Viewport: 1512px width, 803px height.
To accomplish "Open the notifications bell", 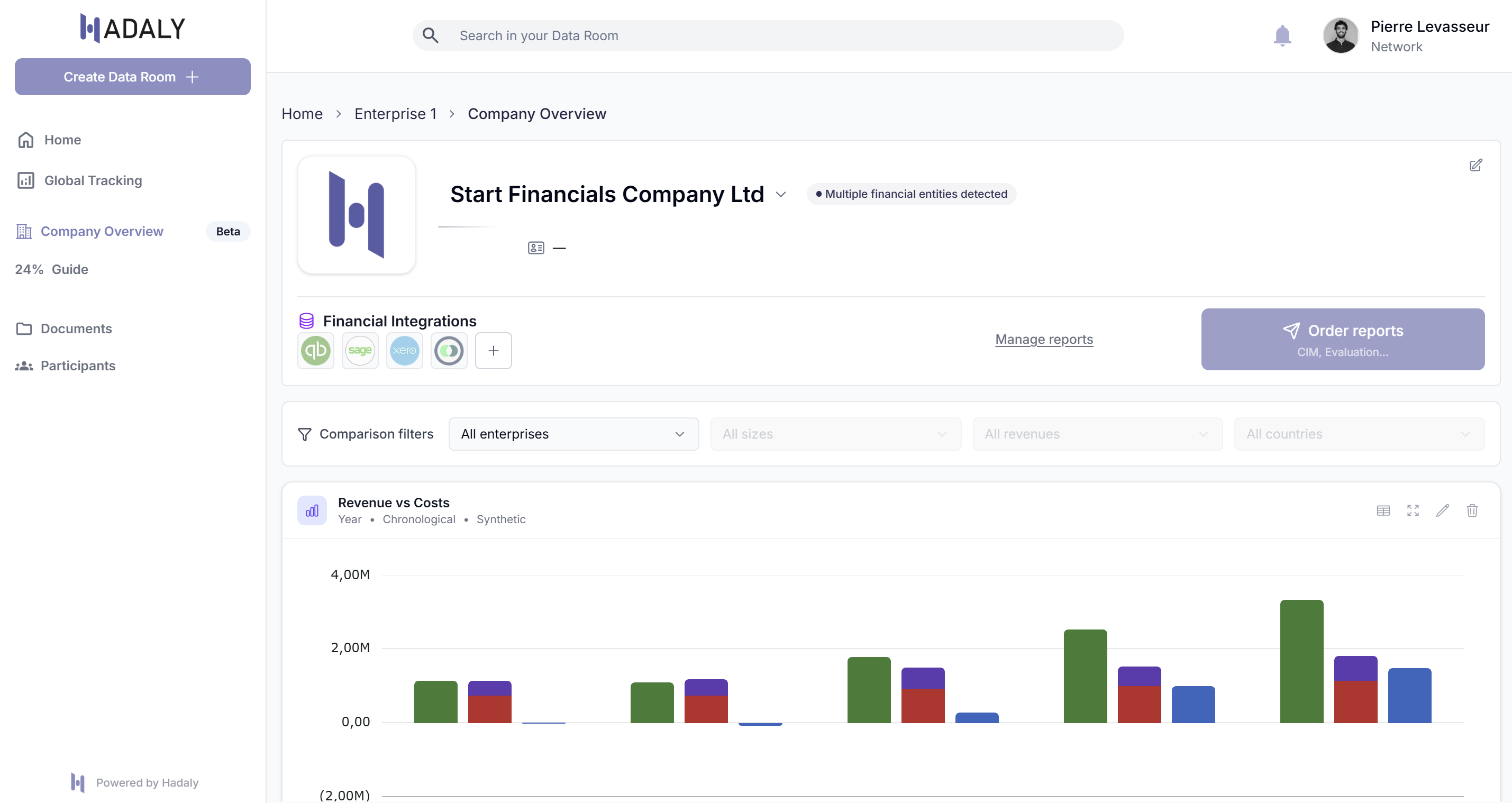I will click(1282, 35).
